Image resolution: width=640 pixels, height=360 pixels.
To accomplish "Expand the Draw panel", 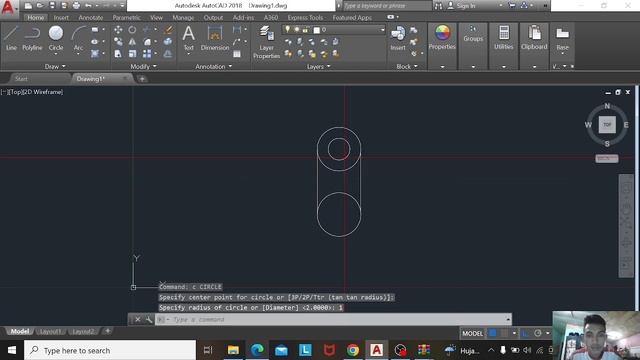I will (55, 67).
